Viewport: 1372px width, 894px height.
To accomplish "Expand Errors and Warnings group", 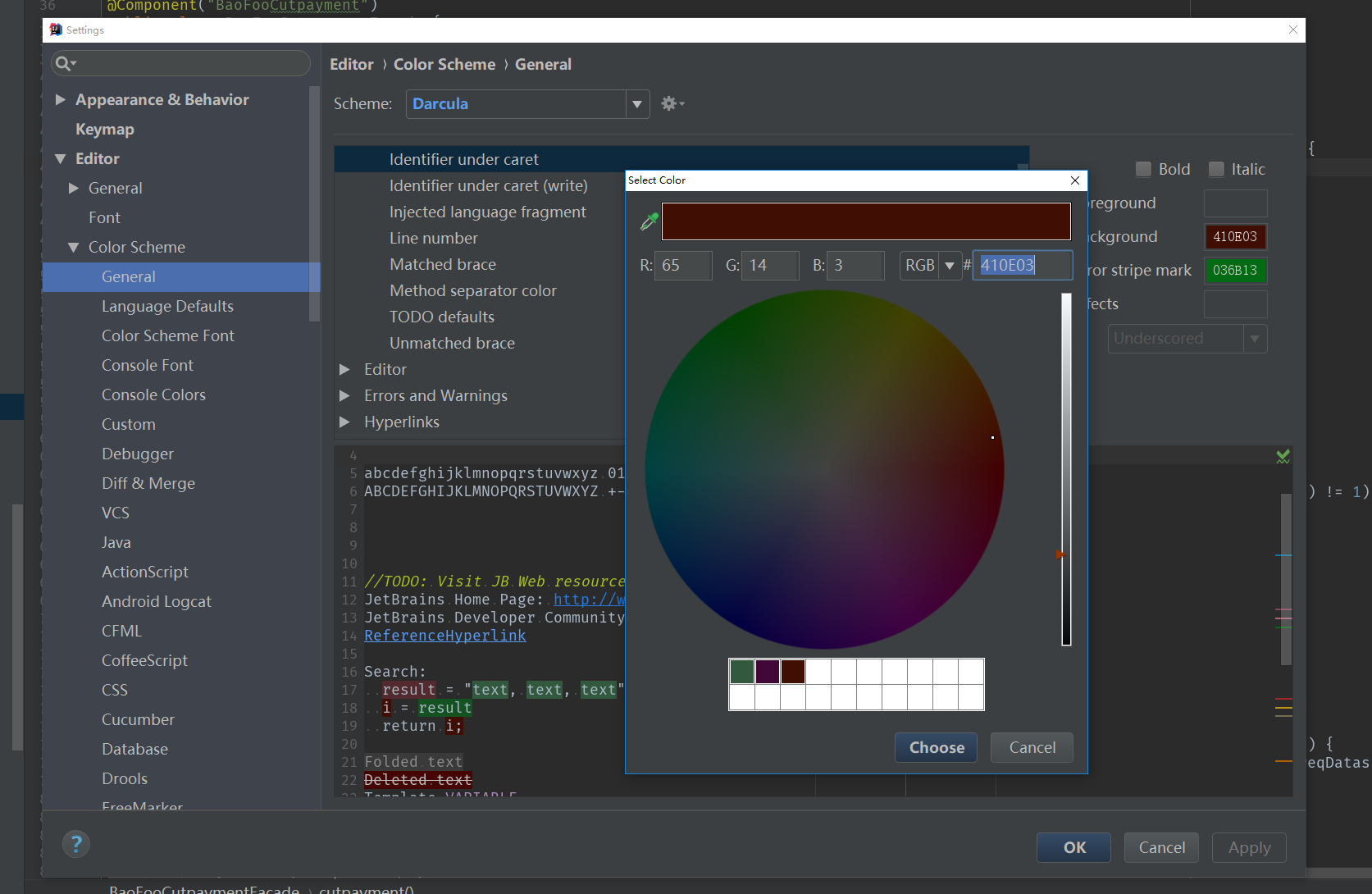I will pyautogui.click(x=345, y=395).
